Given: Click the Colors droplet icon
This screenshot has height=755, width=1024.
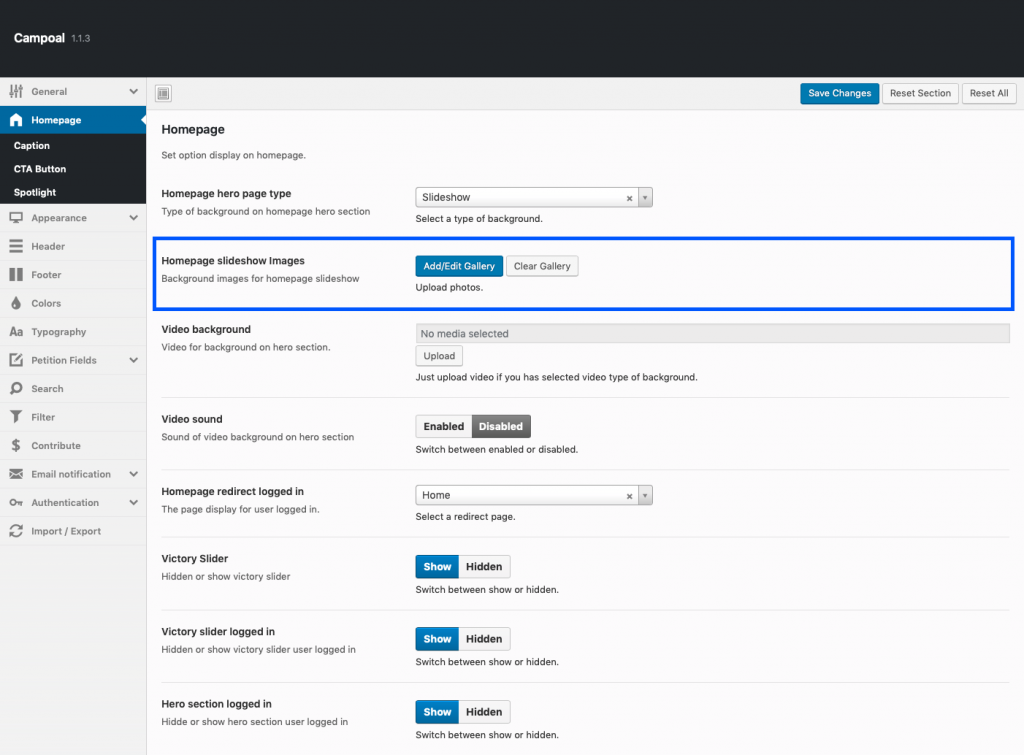Looking at the screenshot, I should click(x=16, y=303).
